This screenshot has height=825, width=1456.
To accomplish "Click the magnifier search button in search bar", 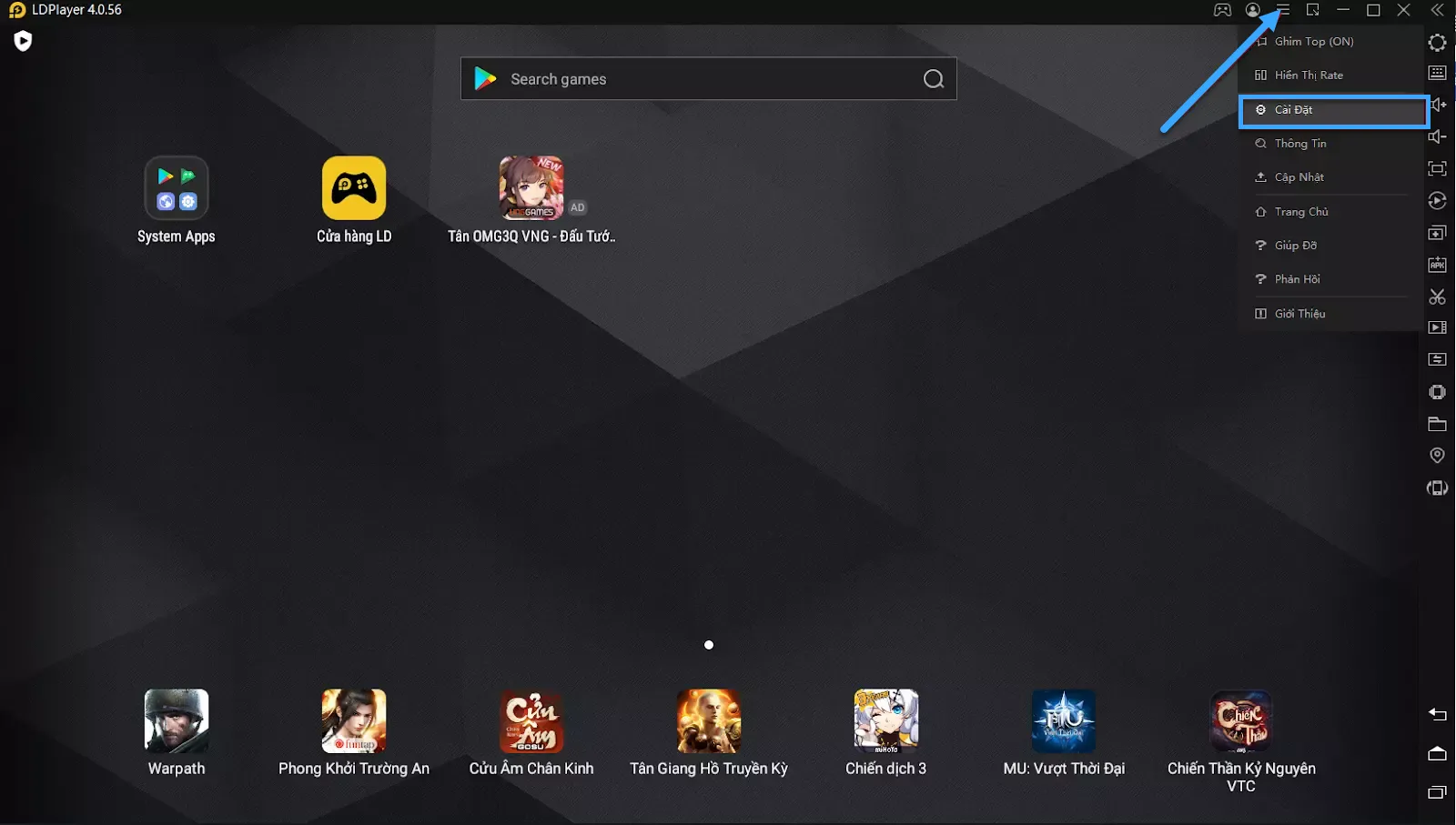I will (x=934, y=79).
